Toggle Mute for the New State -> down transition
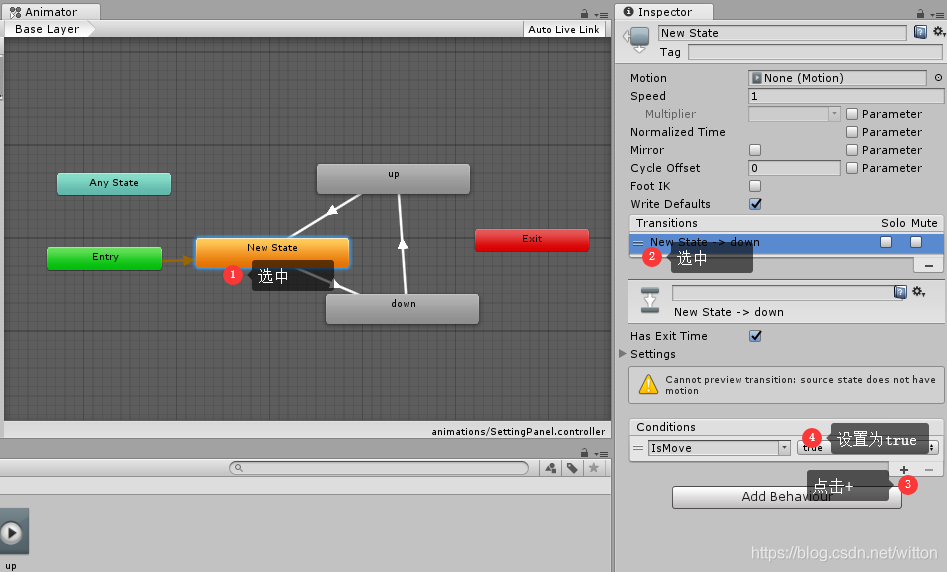 (x=916, y=242)
